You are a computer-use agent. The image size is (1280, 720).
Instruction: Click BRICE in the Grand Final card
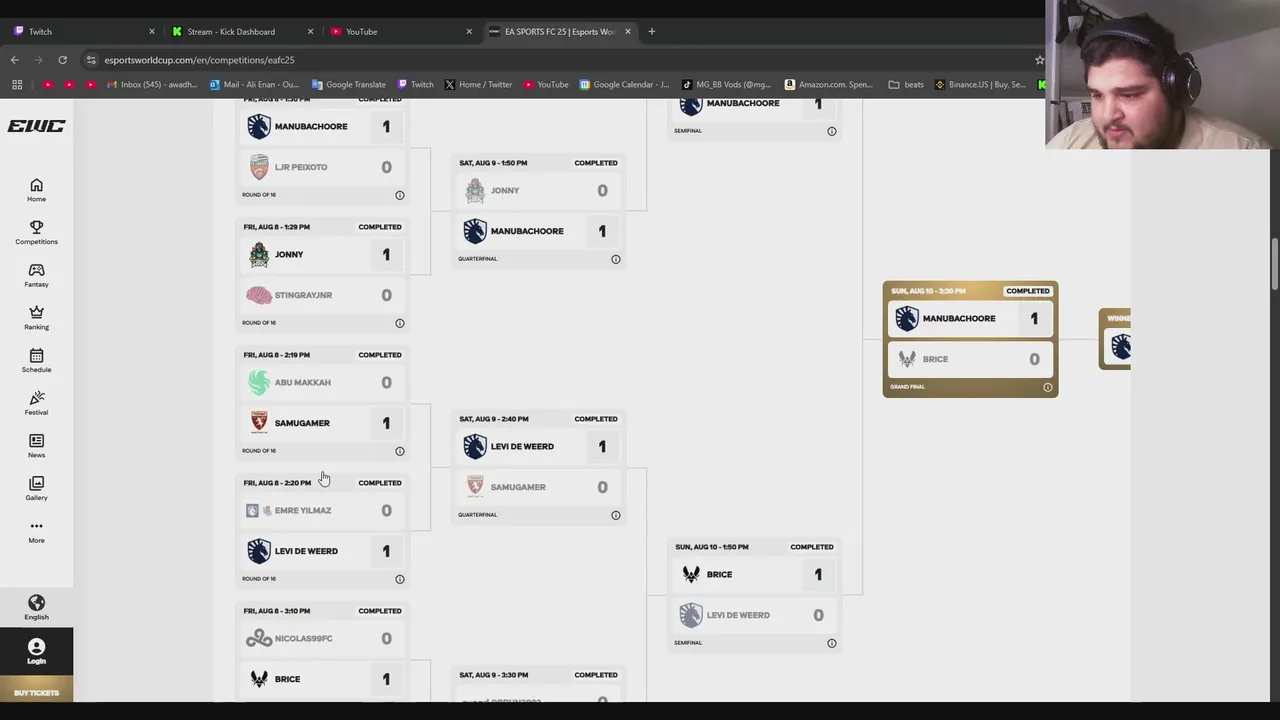point(935,359)
